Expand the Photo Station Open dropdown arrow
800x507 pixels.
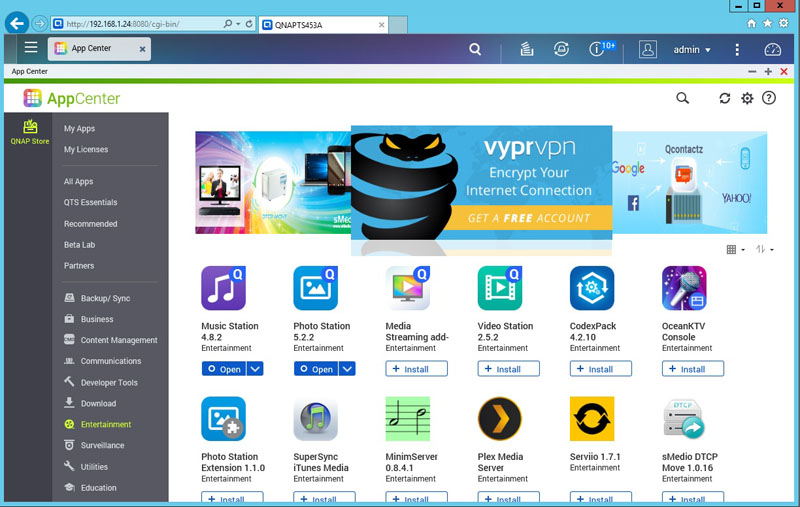[347, 368]
